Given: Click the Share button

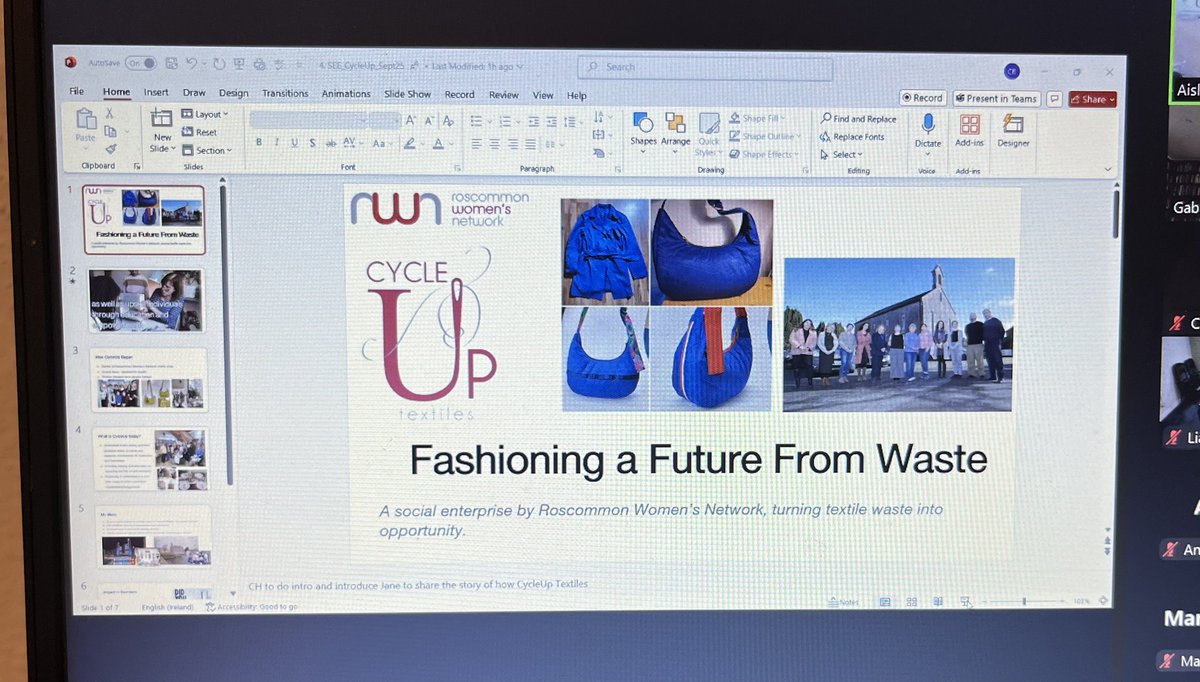Looking at the screenshot, I should pos(1092,98).
